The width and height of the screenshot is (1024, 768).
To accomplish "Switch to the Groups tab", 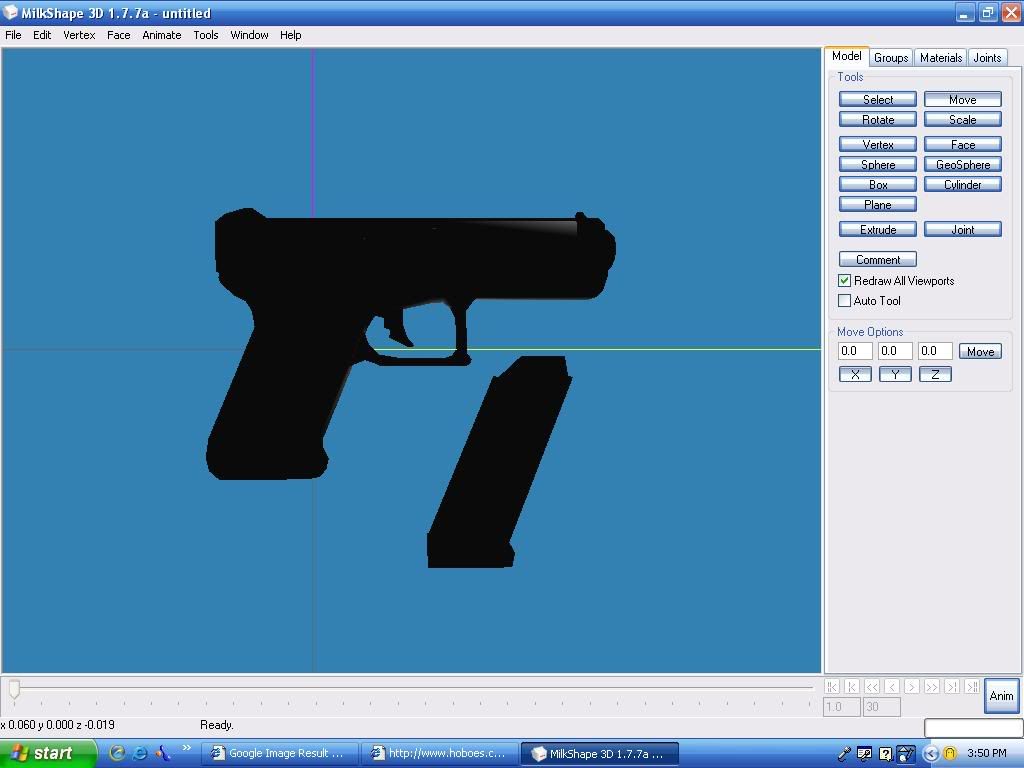I will (x=891, y=57).
